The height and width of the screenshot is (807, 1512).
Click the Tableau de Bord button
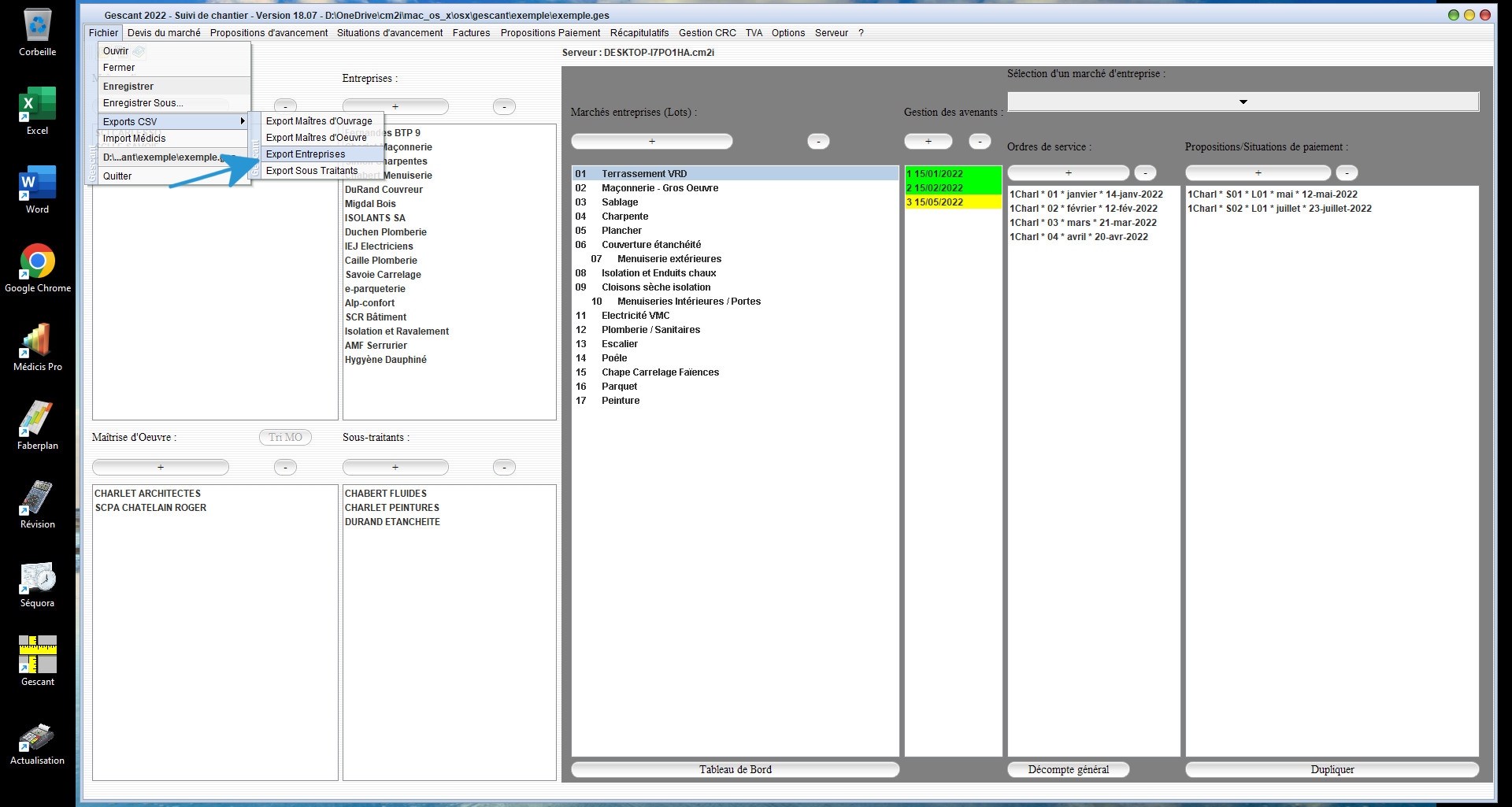735,770
